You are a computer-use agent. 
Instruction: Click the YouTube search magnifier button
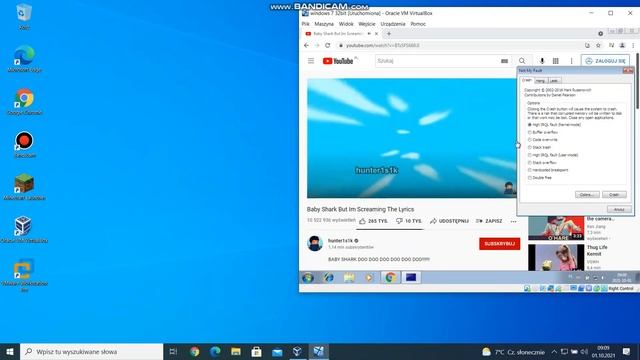click(522, 61)
